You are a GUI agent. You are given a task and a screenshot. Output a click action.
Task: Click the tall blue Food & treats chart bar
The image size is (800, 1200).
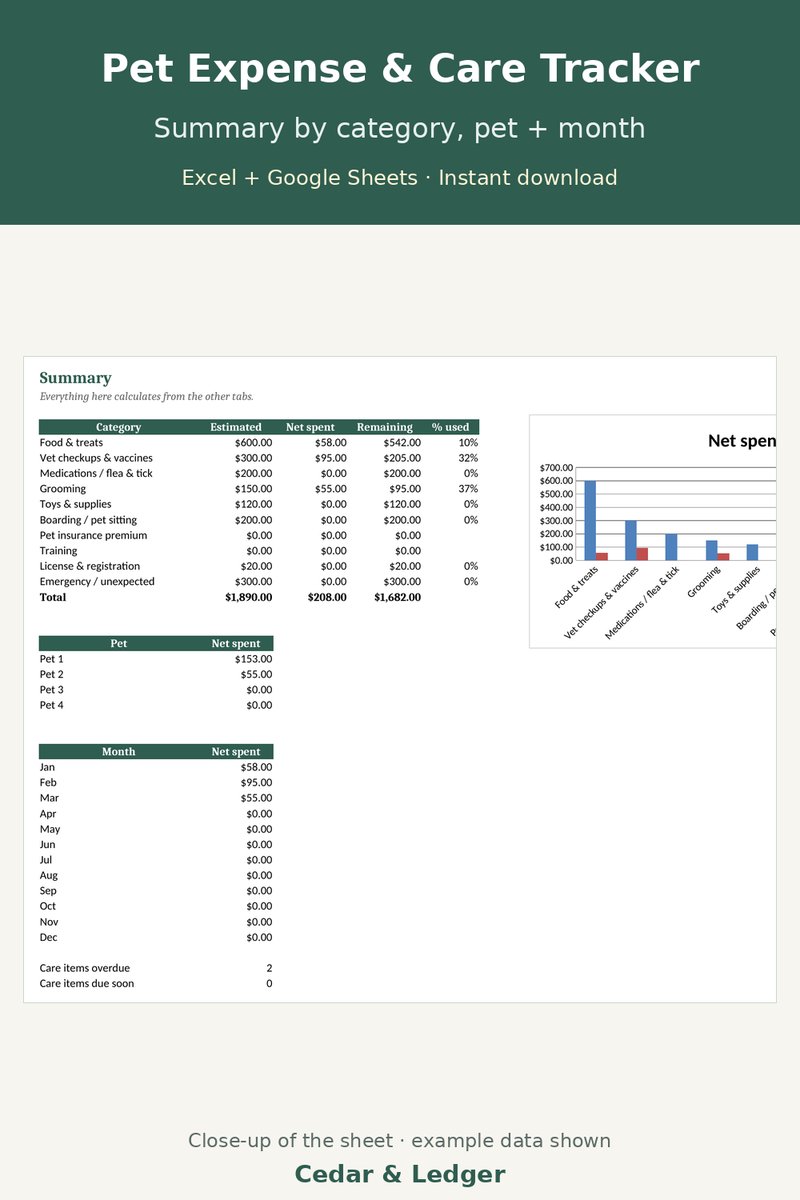(x=590, y=520)
